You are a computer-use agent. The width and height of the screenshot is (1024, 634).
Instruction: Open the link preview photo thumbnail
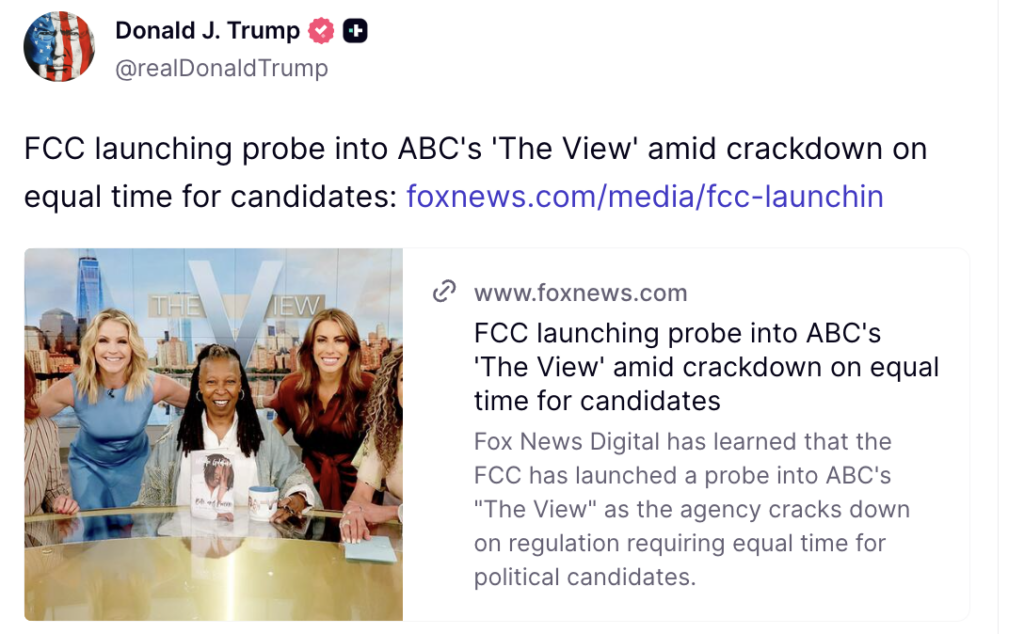click(214, 434)
